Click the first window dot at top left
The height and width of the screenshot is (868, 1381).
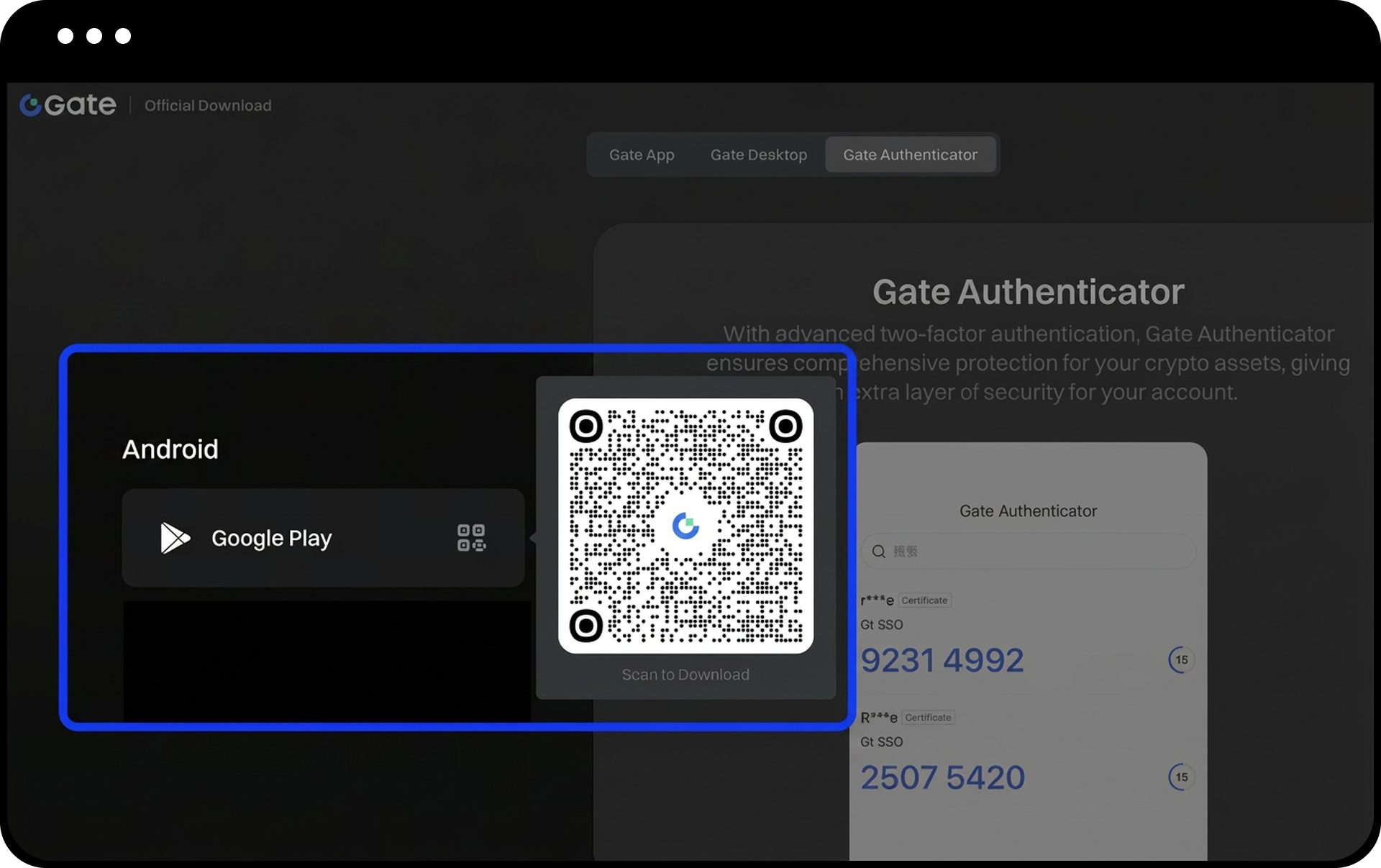click(65, 36)
